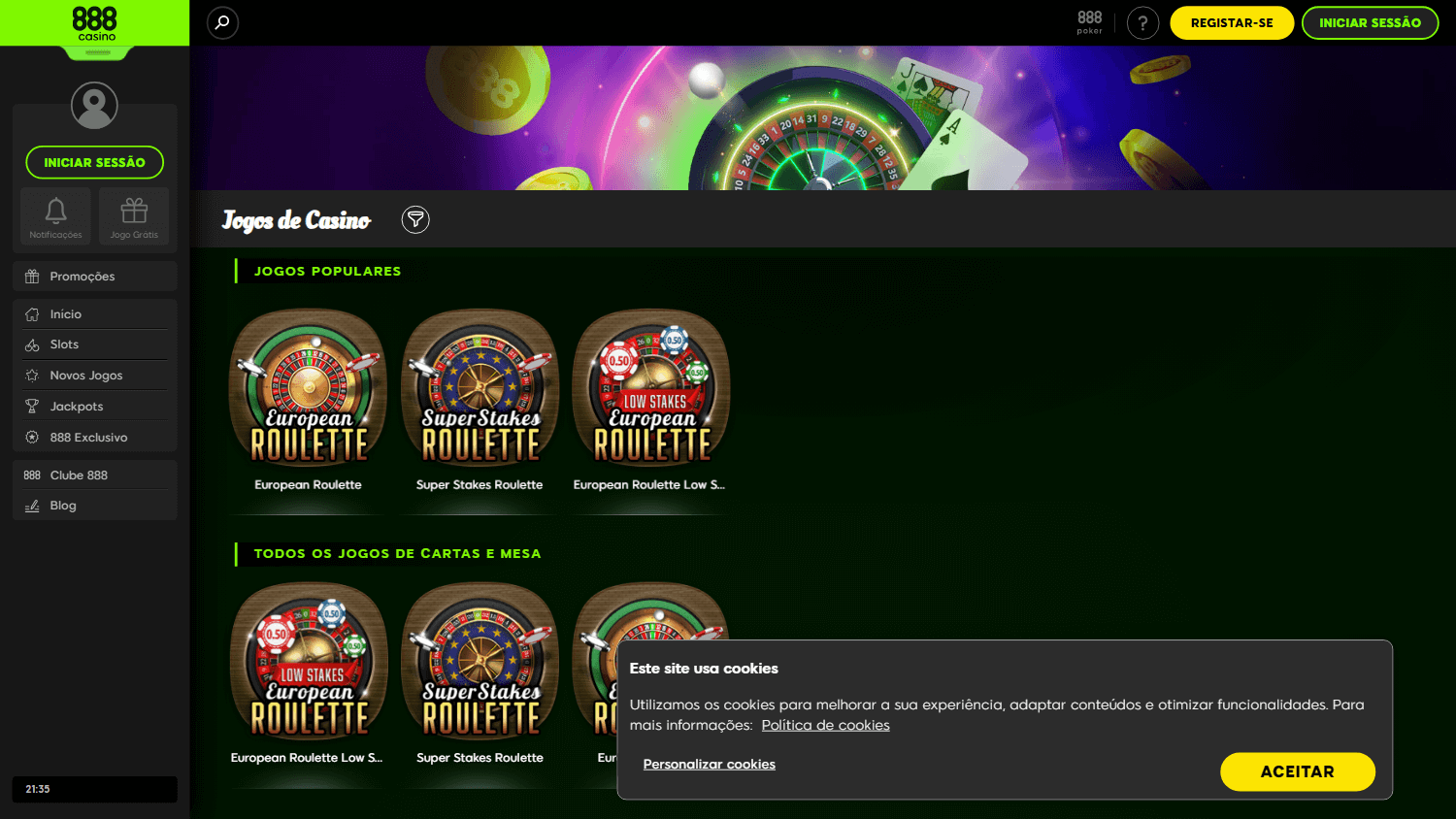Click the Blog pencil icon
The height and width of the screenshot is (819, 1456).
[32, 506]
